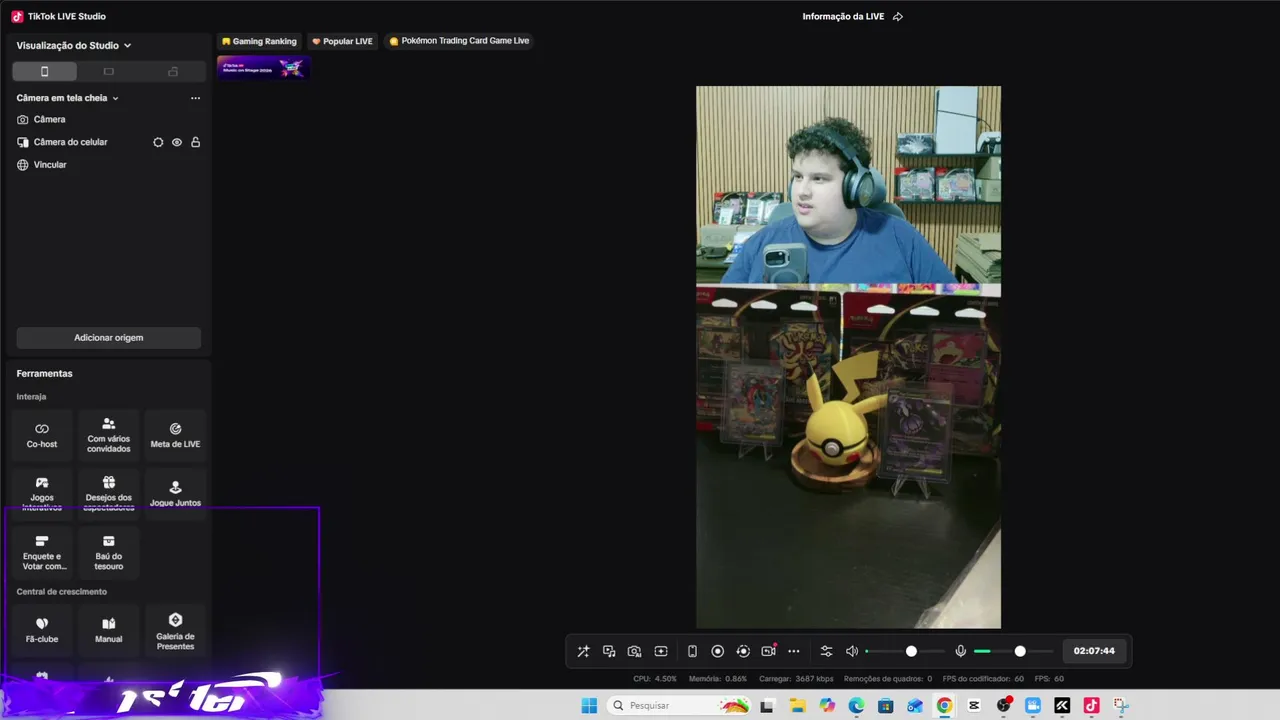Screen dimensions: 1280x720
Task: Hide the Câmera do celular source
Action: click(x=177, y=142)
